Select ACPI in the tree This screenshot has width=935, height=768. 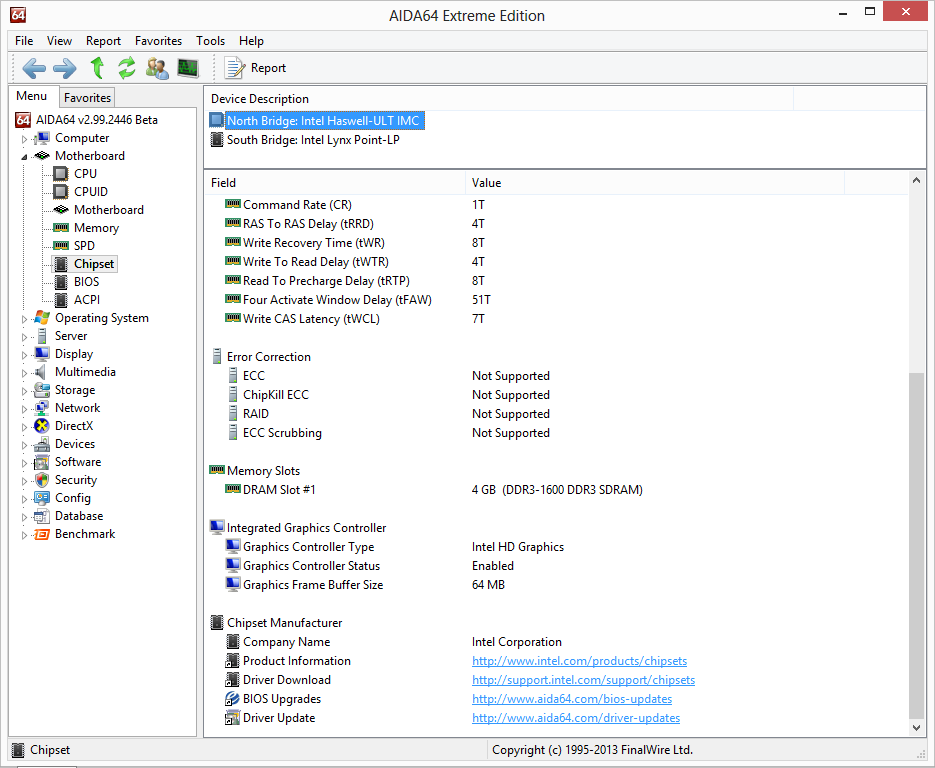tap(86, 300)
